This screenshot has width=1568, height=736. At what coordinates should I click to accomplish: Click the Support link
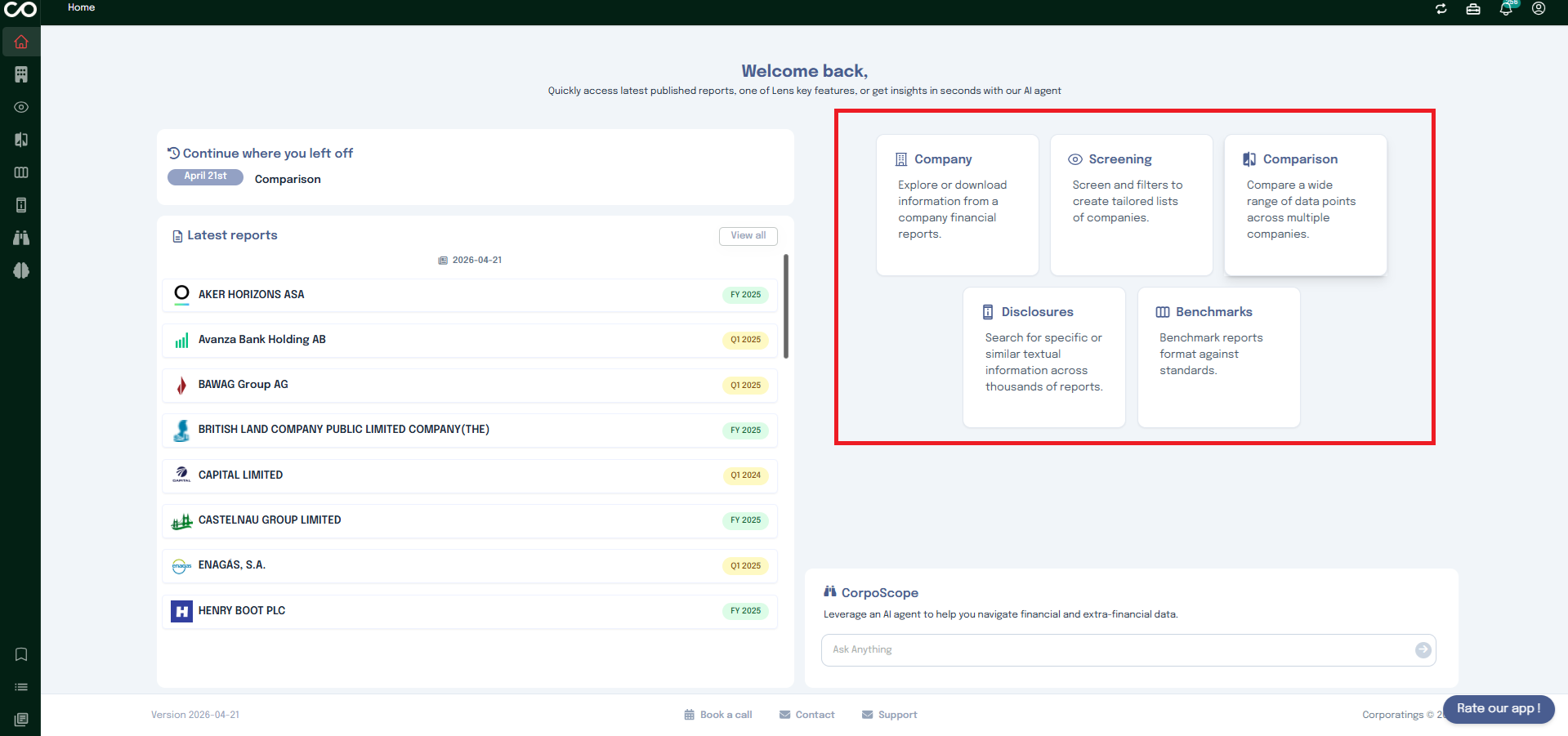pyautogui.click(x=890, y=715)
